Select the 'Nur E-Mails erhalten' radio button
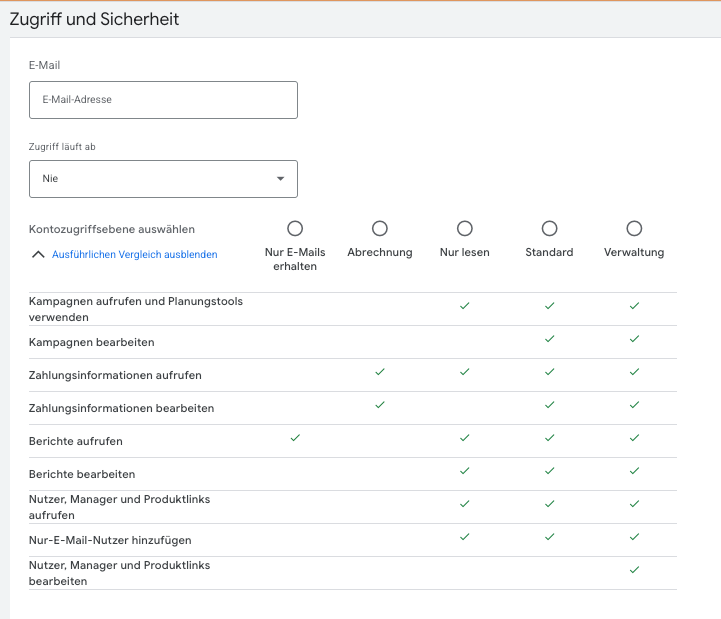 click(295, 229)
